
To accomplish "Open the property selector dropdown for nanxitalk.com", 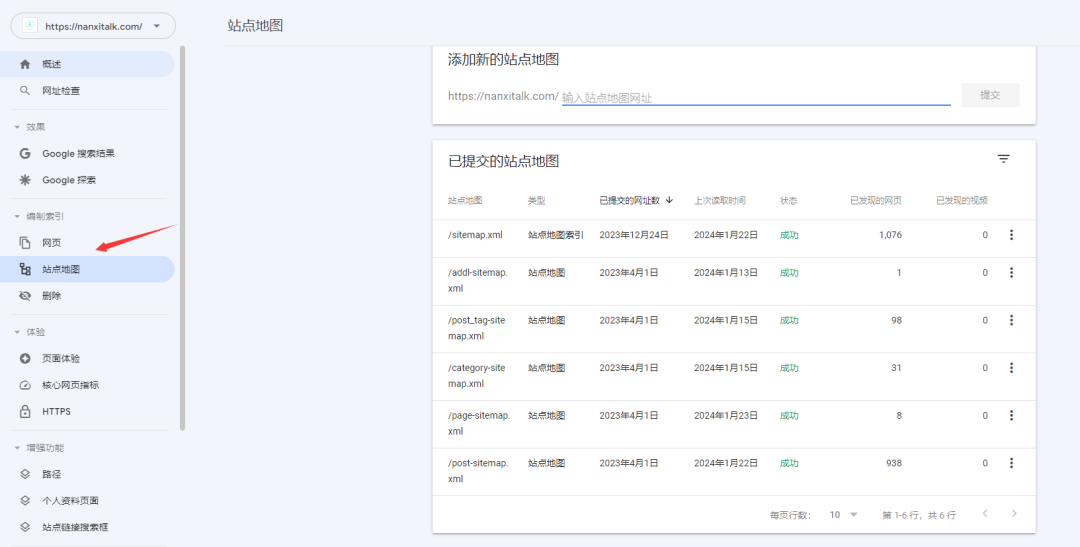I will pyautogui.click(x=93, y=26).
